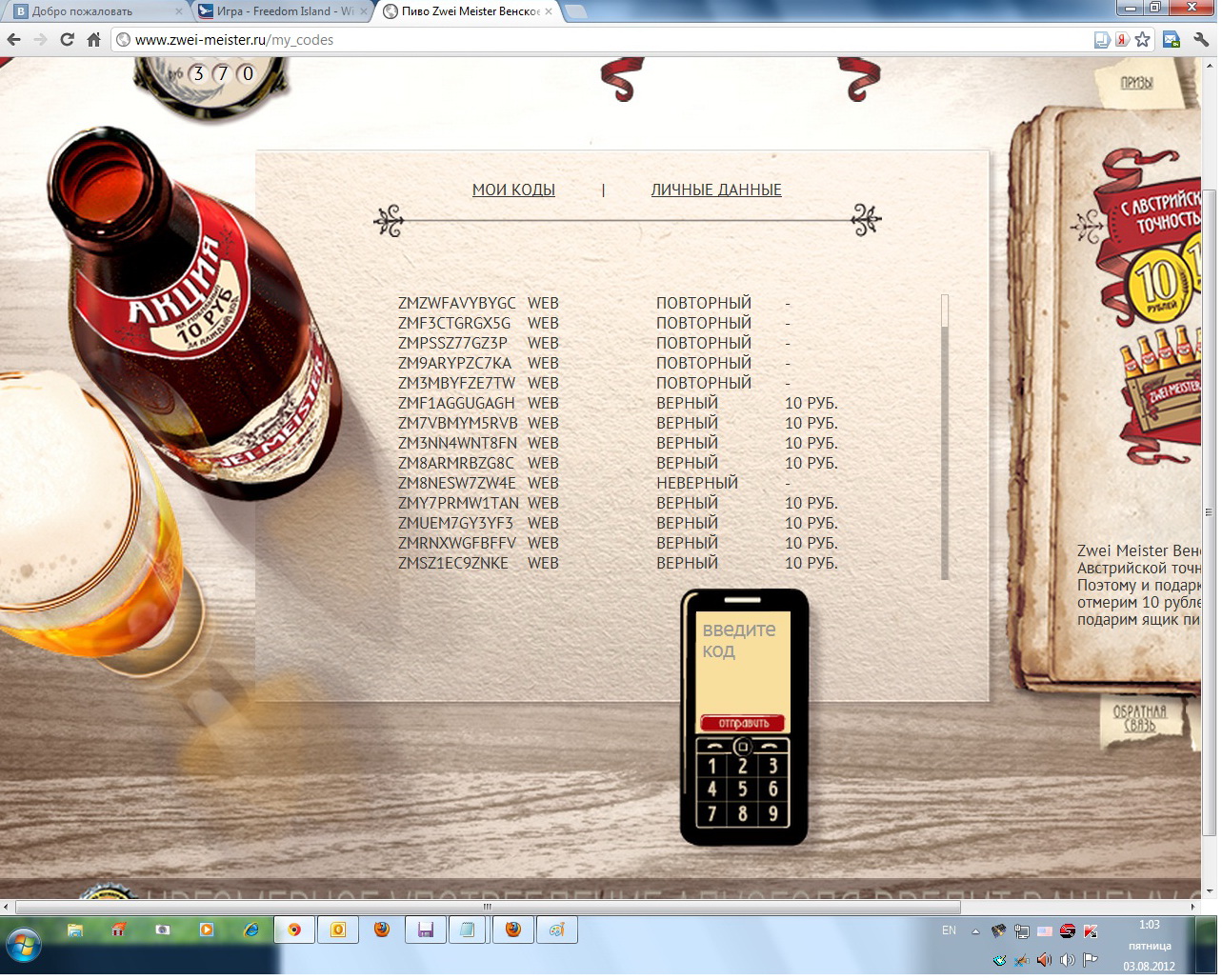The width and height of the screenshot is (1222, 980).
Task: Select code ZM8ARMRBZG8C in the list
Action: coord(456,464)
